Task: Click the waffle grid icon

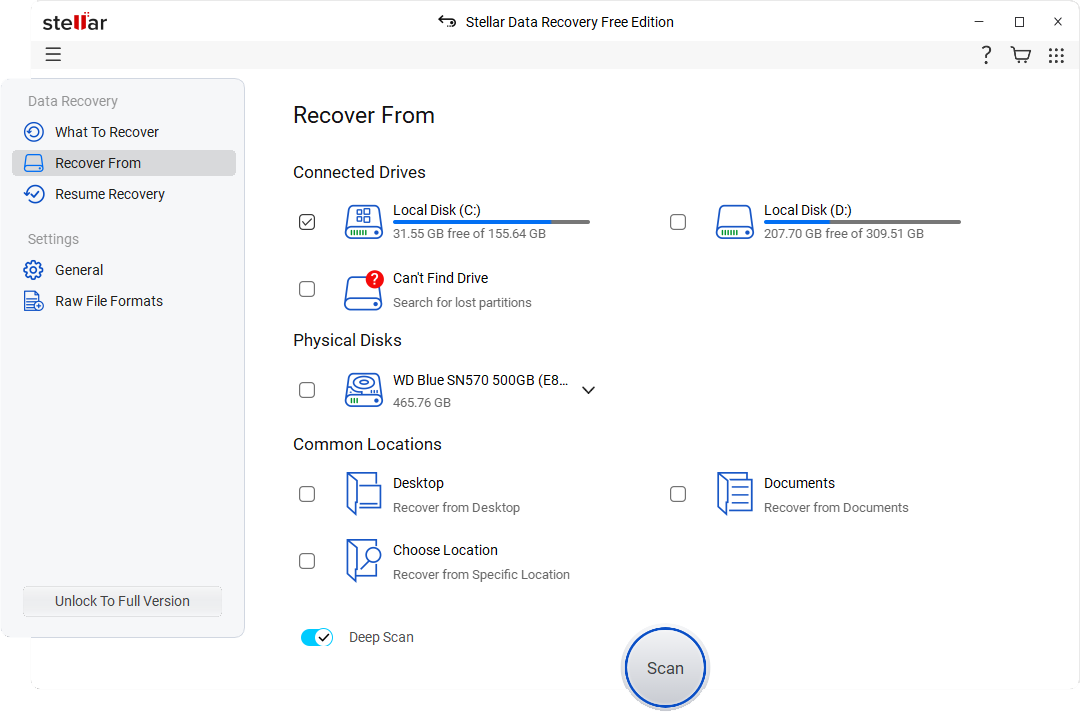Action: pyautogui.click(x=1056, y=54)
